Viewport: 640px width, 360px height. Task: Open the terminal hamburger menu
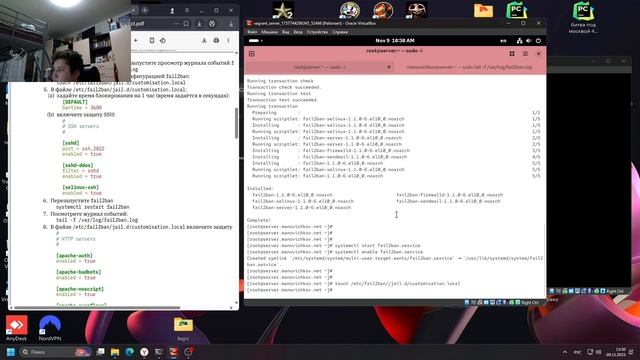(x=525, y=53)
